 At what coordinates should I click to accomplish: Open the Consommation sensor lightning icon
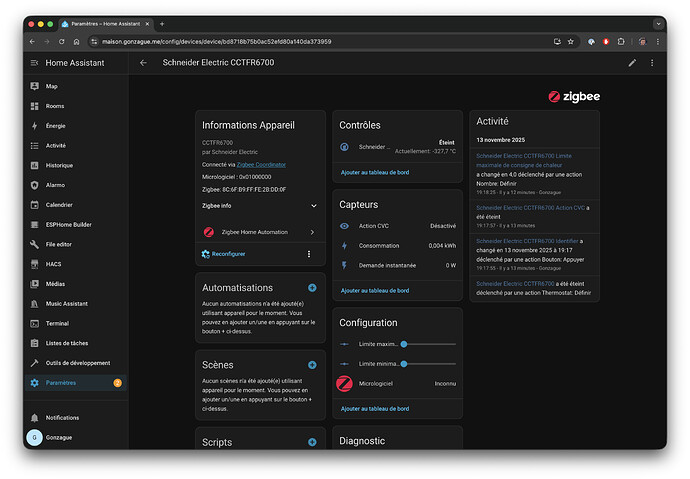coord(345,245)
